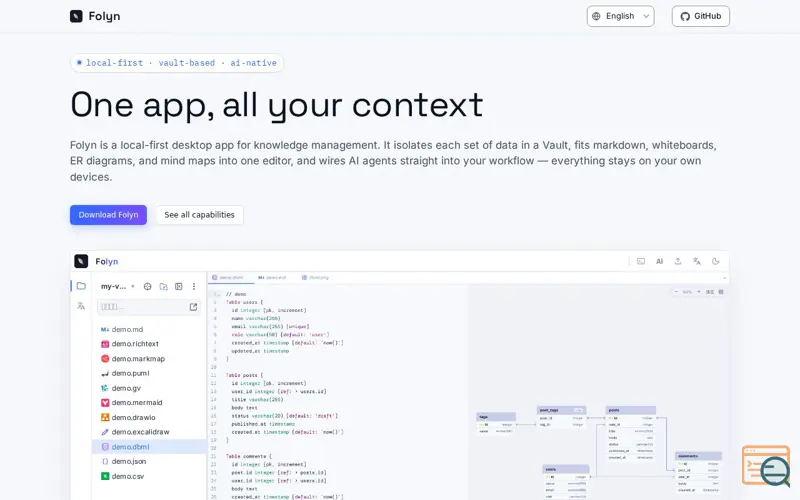Switch to the demo.dbml editor tab
The image size is (800, 500).
coord(229,278)
